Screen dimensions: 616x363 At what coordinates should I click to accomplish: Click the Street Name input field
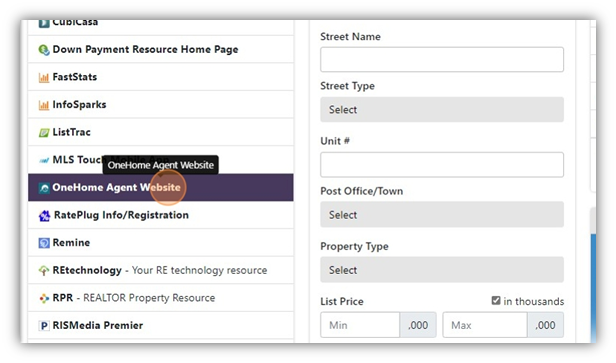[442, 59]
